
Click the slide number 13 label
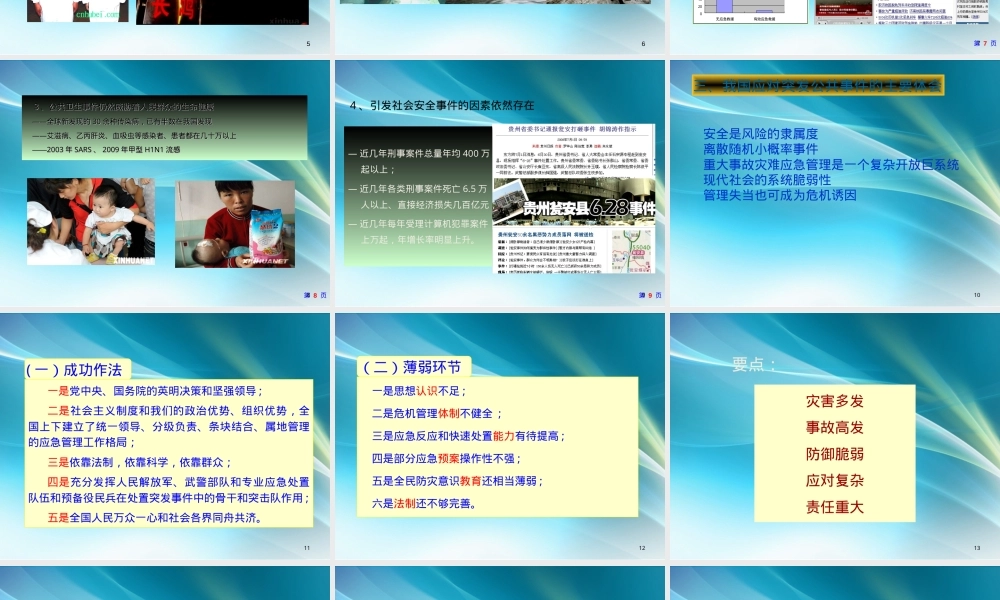[977, 548]
